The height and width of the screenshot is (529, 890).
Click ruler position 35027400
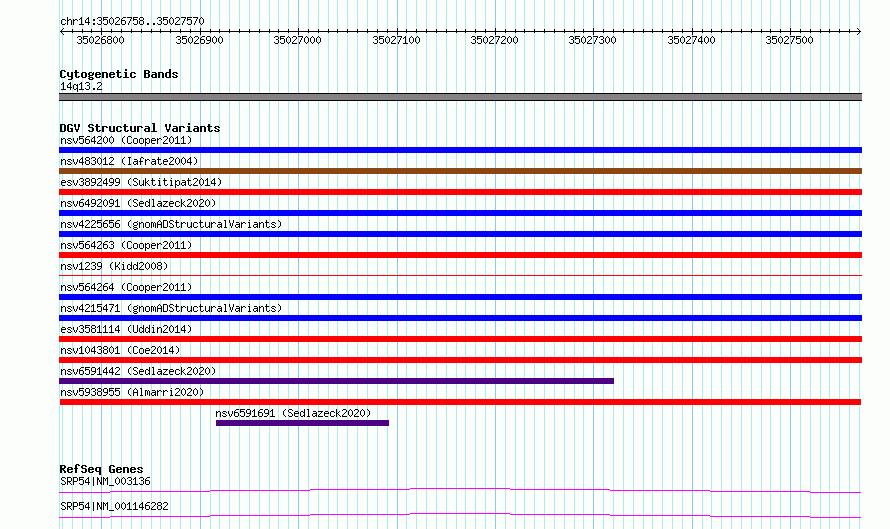(x=691, y=40)
